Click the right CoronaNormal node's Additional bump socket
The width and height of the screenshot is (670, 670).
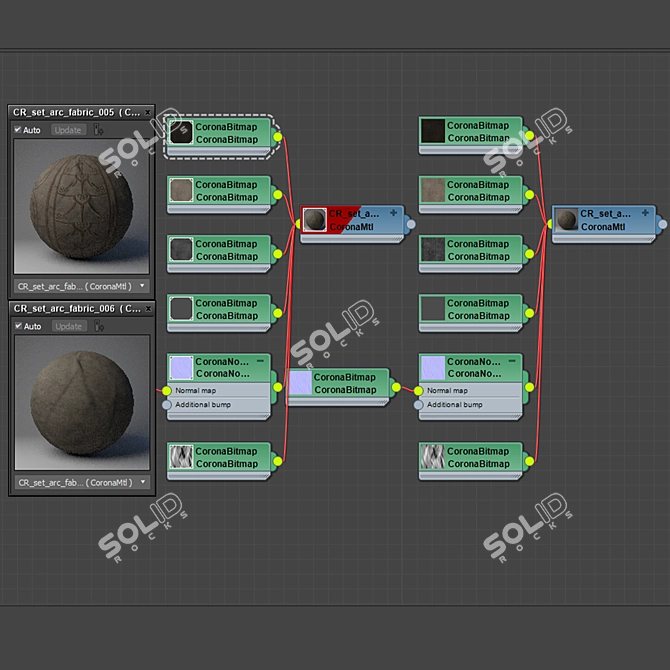(419, 405)
